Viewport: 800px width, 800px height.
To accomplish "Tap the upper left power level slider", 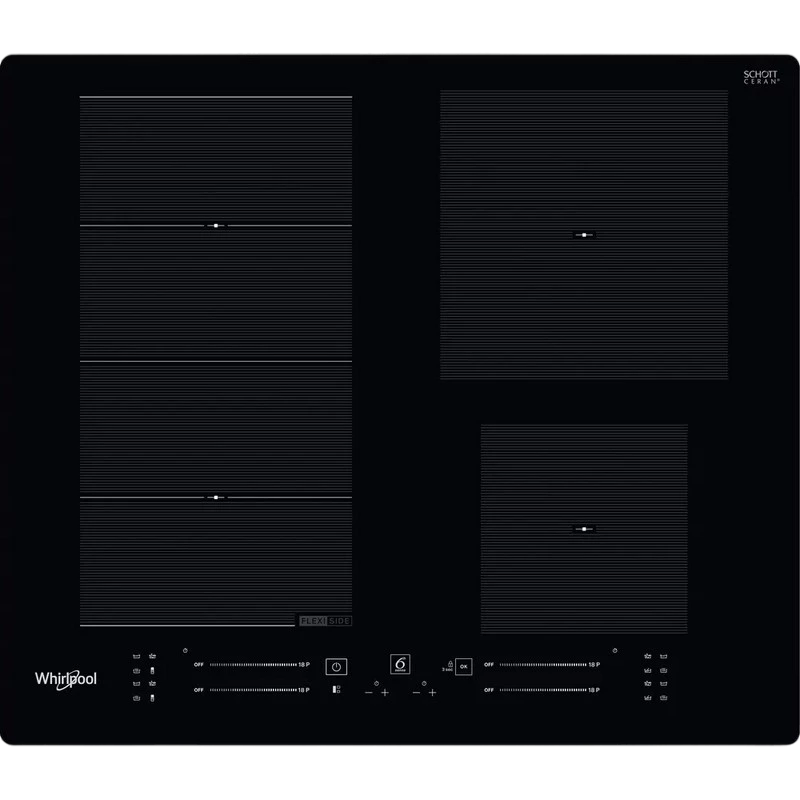I will point(253,665).
